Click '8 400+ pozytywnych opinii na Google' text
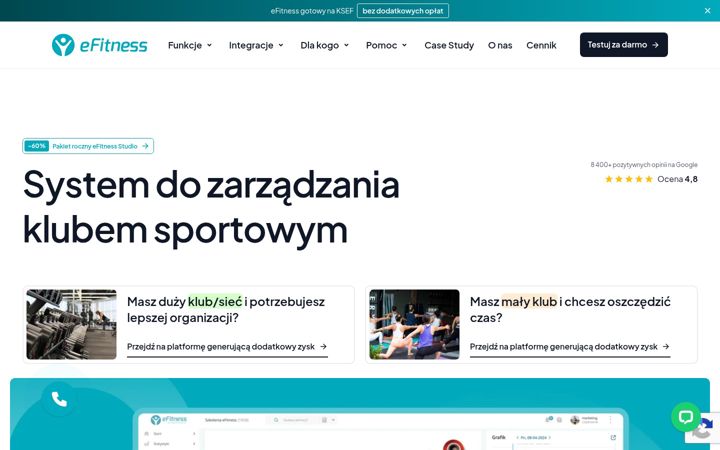The width and height of the screenshot is (720, 450). tap(644, 164)
